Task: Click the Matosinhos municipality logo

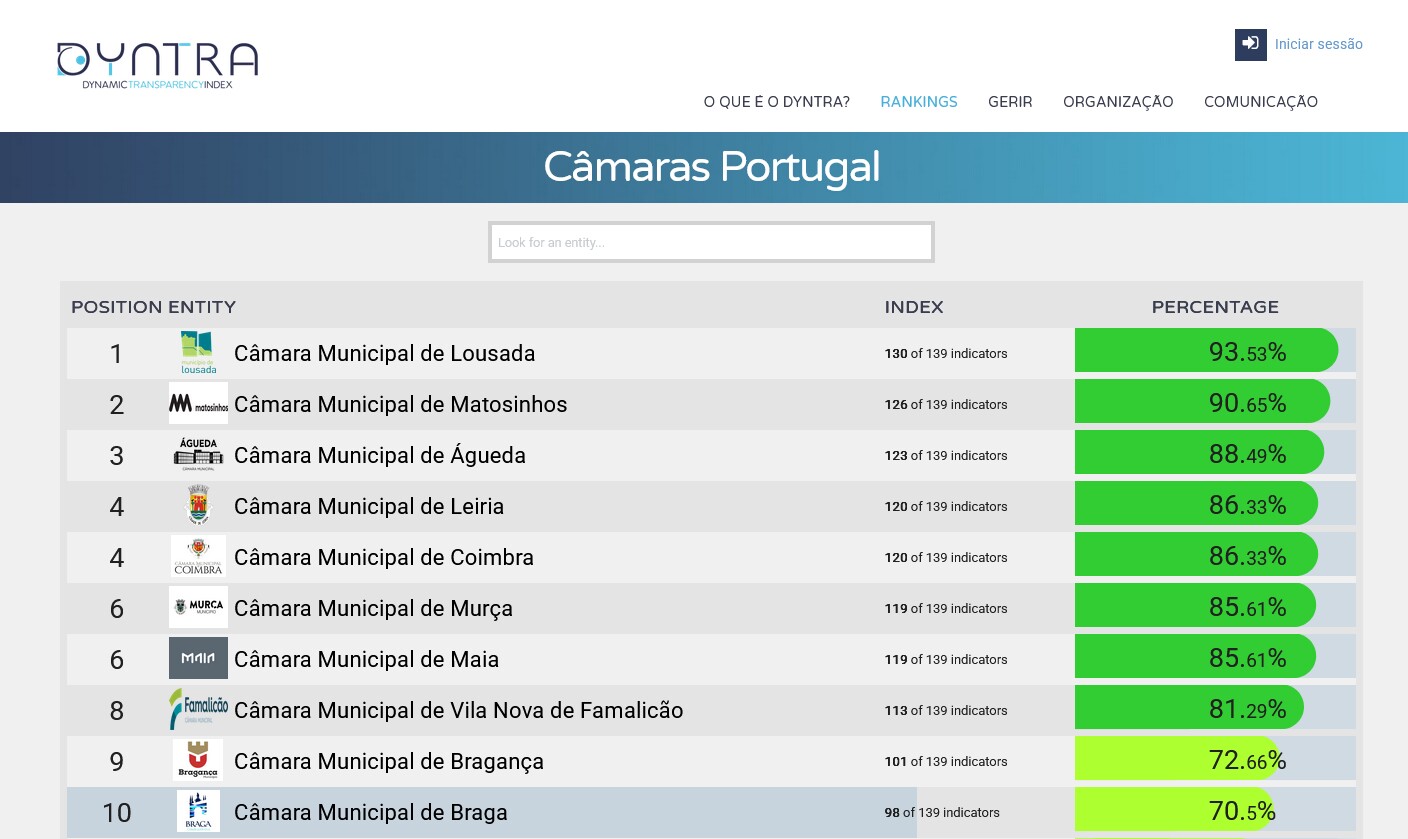Action: coord(198,404)
